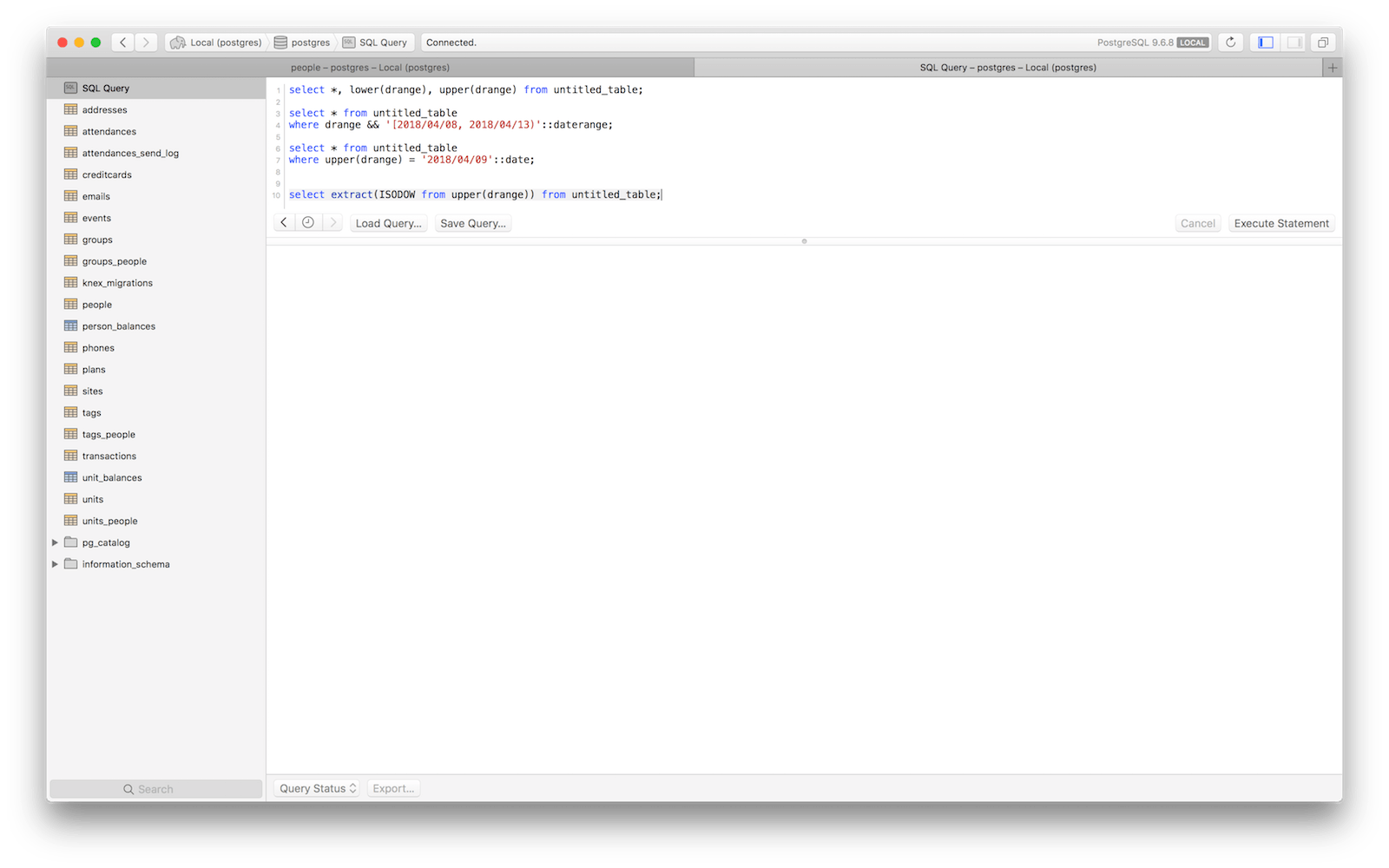
Task: Click postgres database breadcrumb
Action: [x=302, y=42]
